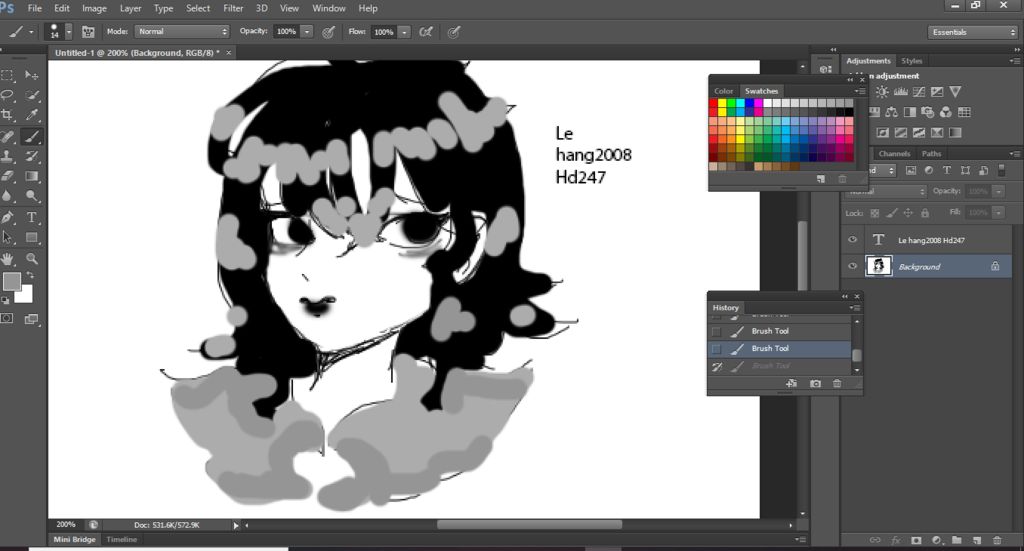Image resolution: width=1024 pixels, height=551 pixels.
Task: Open the Essentials workspace dropdown
Action: tap(972, 32)
